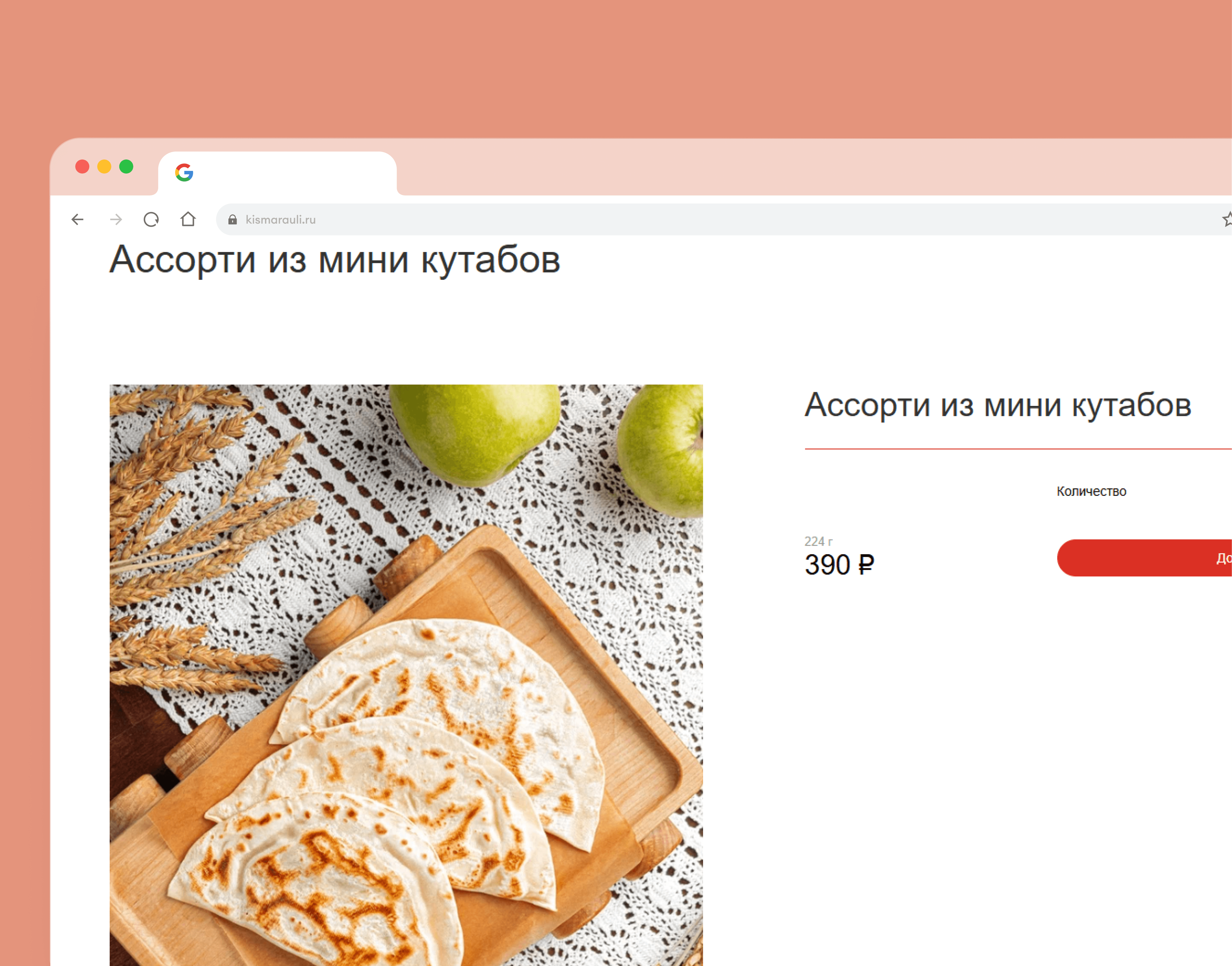
Task: Close the window with the red dot
Action: (82, 167)
